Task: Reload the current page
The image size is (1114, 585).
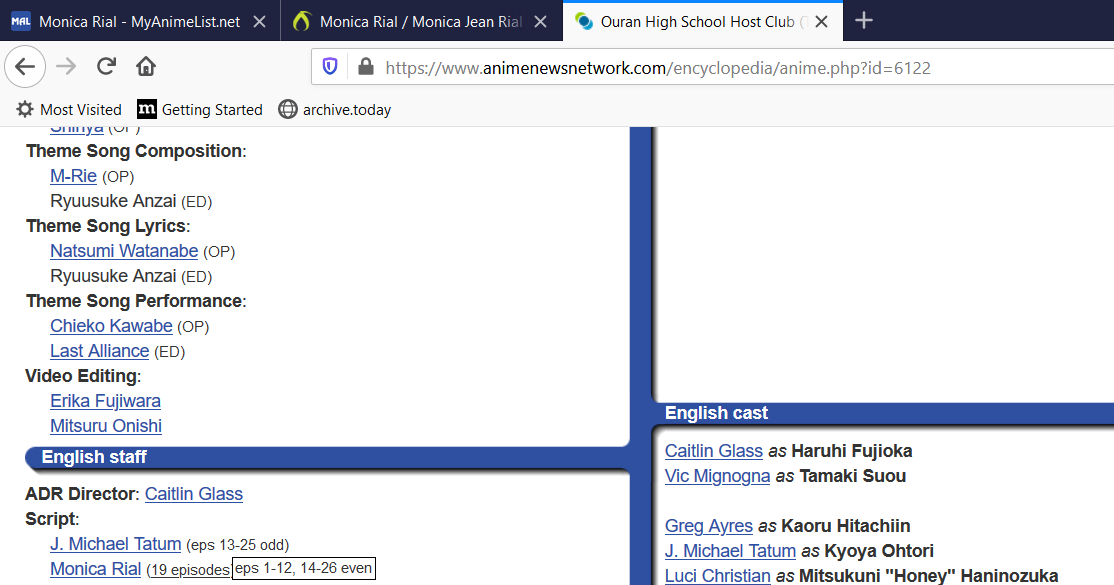Action: pos(107,67)
